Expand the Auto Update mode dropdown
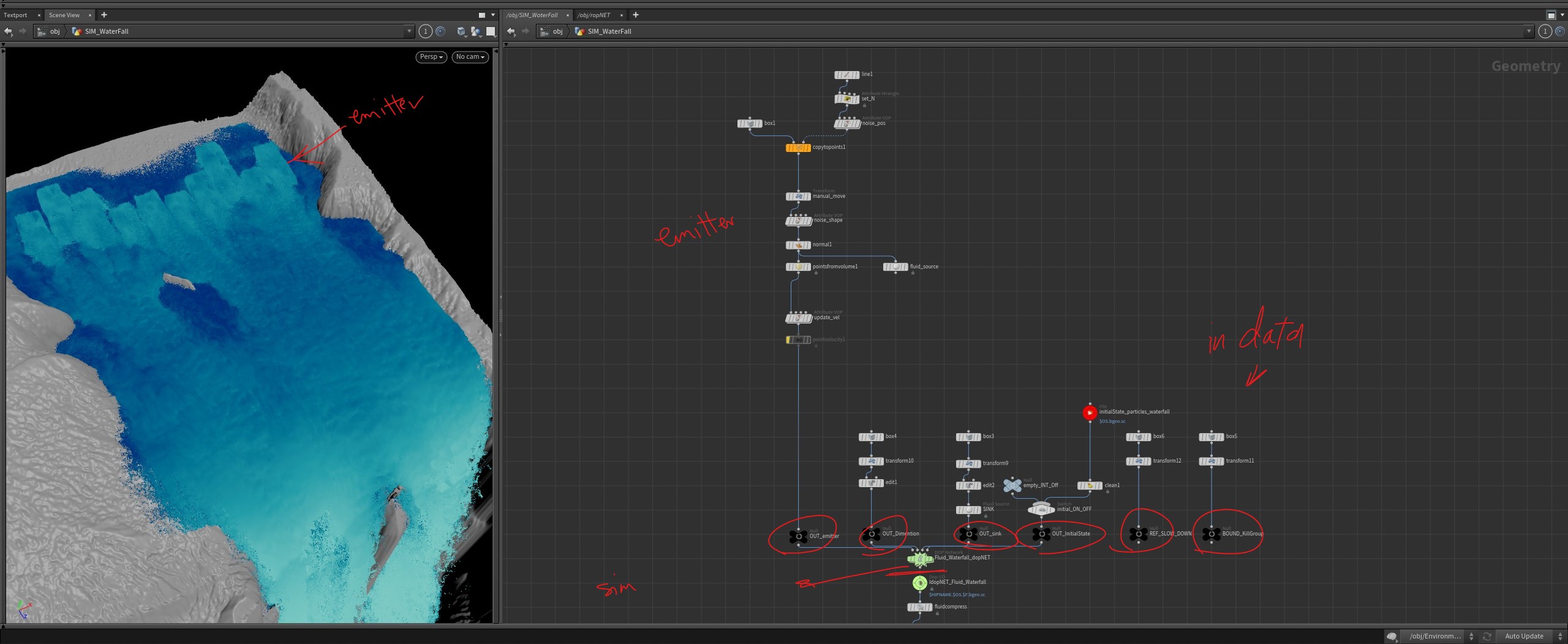The width and height of the screenshot is (1568, 644). pyautogui.click(x=1529, y=637)
